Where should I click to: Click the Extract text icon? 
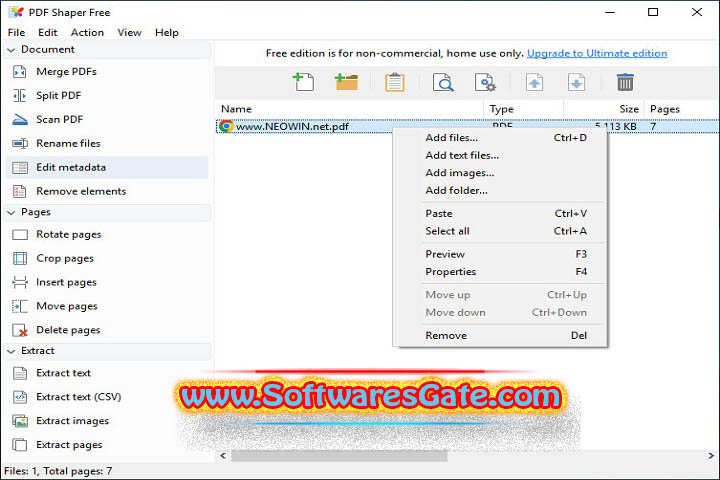click(x=20, y=373)
